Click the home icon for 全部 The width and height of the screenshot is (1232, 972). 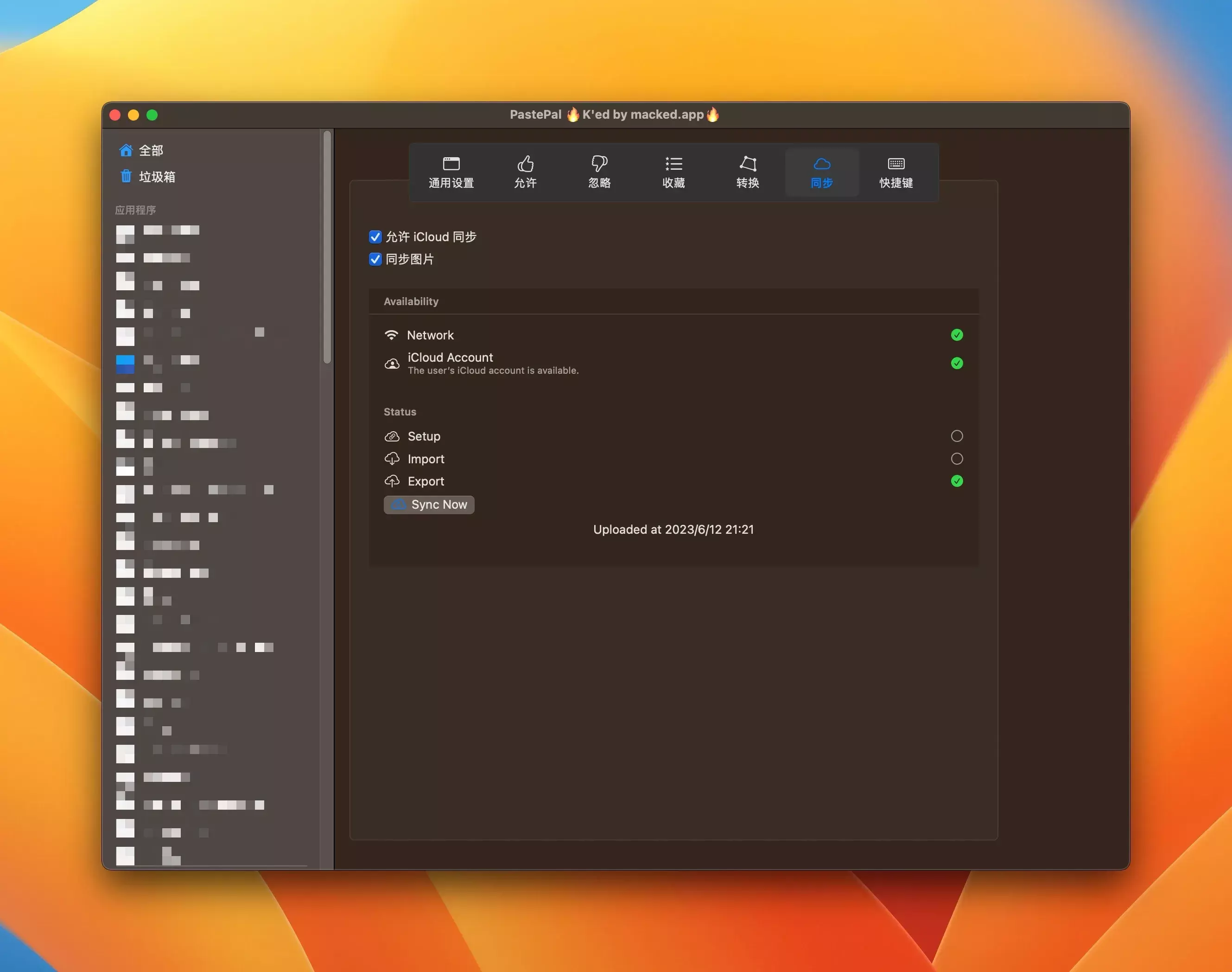tap(126, 150)
